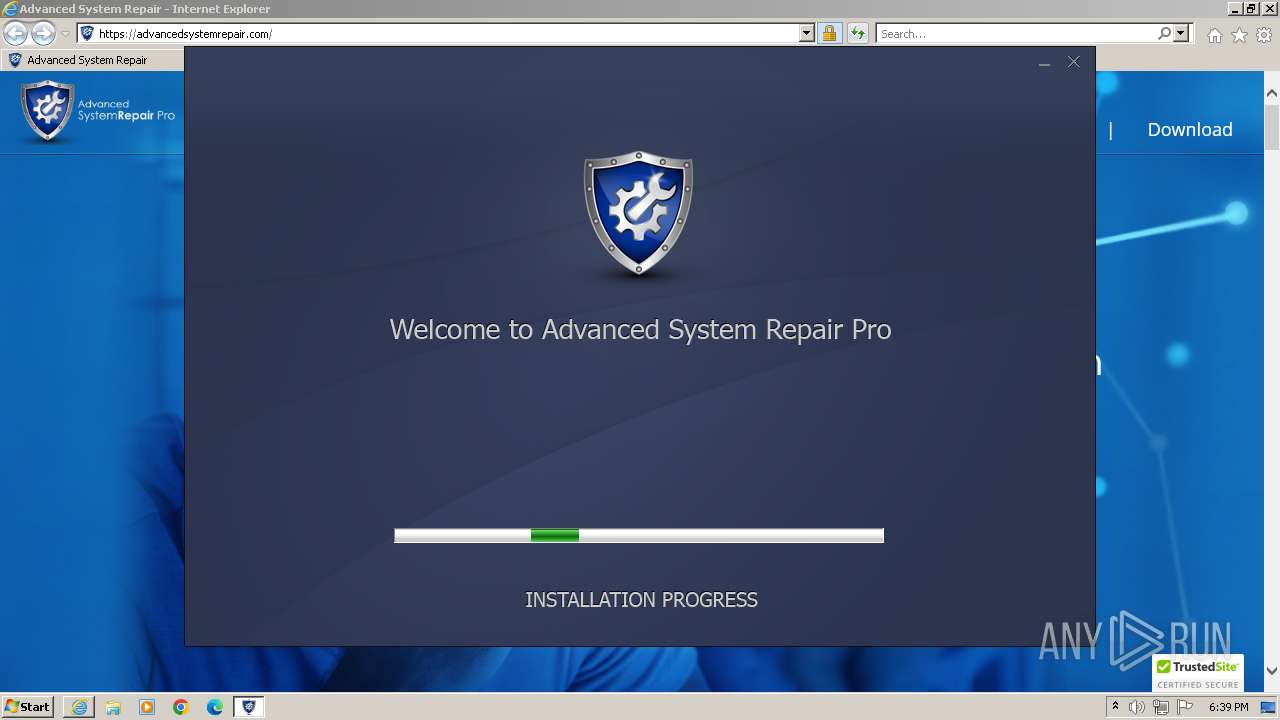This screenshot has width=1280, height=720.
Task: Restore down the Internet Explorer window
Action: click(1252, 8)
